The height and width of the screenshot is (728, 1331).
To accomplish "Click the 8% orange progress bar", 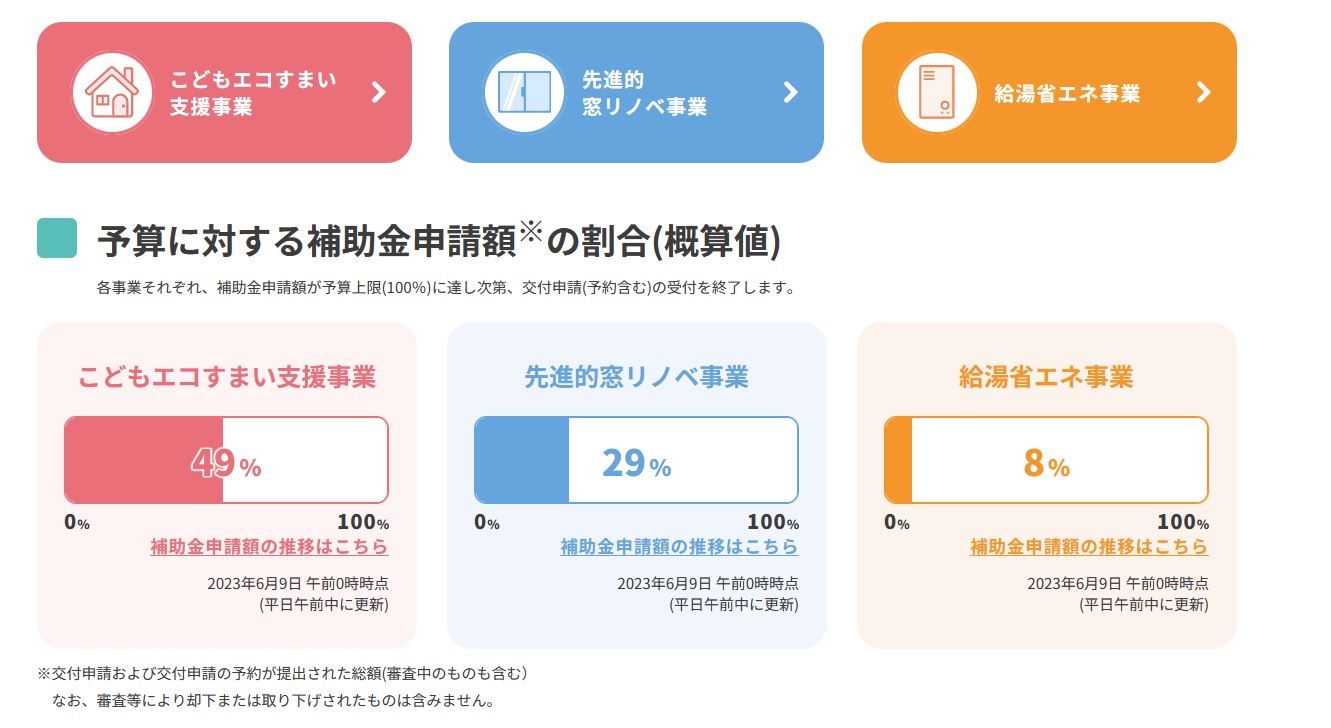I will pos(1046,460).
